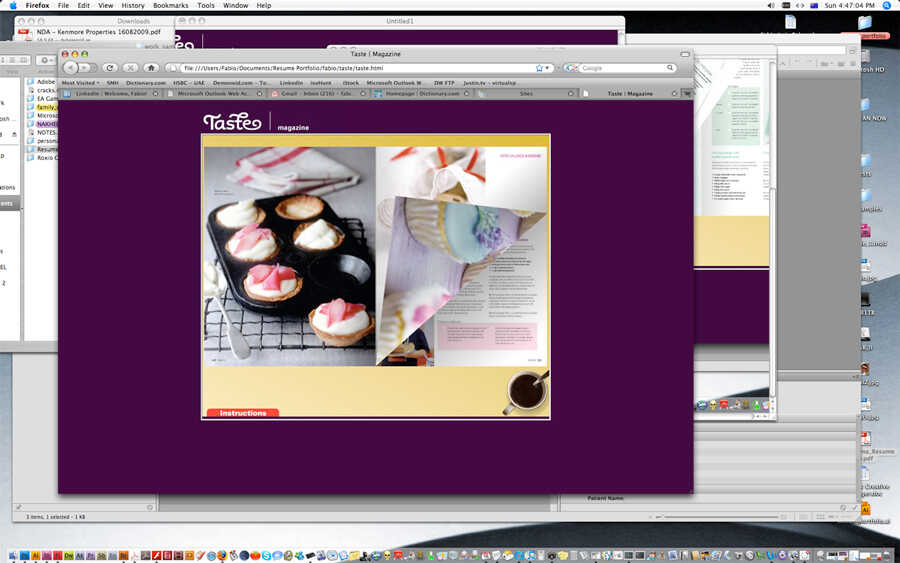Open the Google search engine dropdown
The image size is (900, 563).
571,68
